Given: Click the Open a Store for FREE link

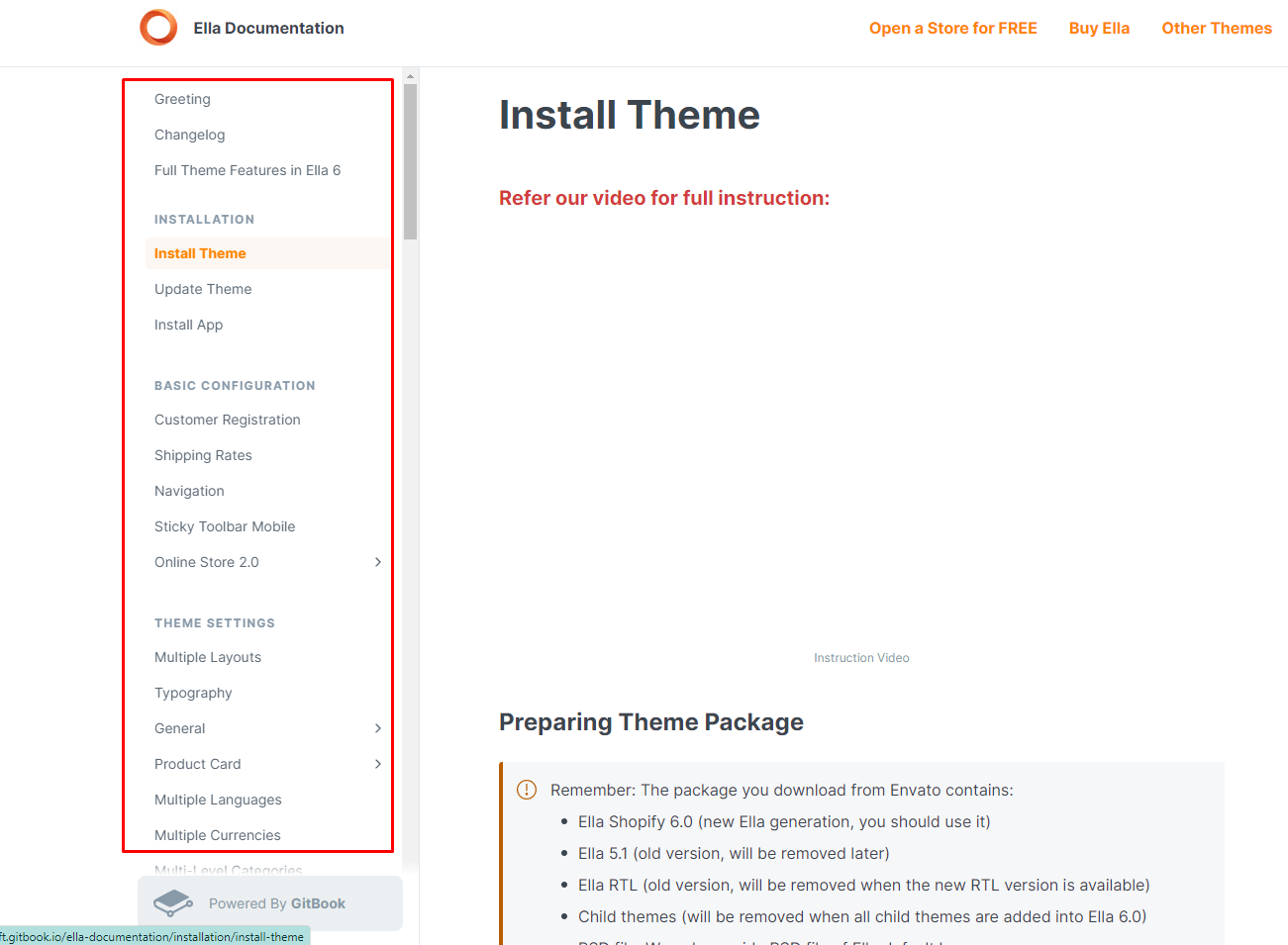Looking at the screenshot, I should pyautogui.click(x=953, y=28).
